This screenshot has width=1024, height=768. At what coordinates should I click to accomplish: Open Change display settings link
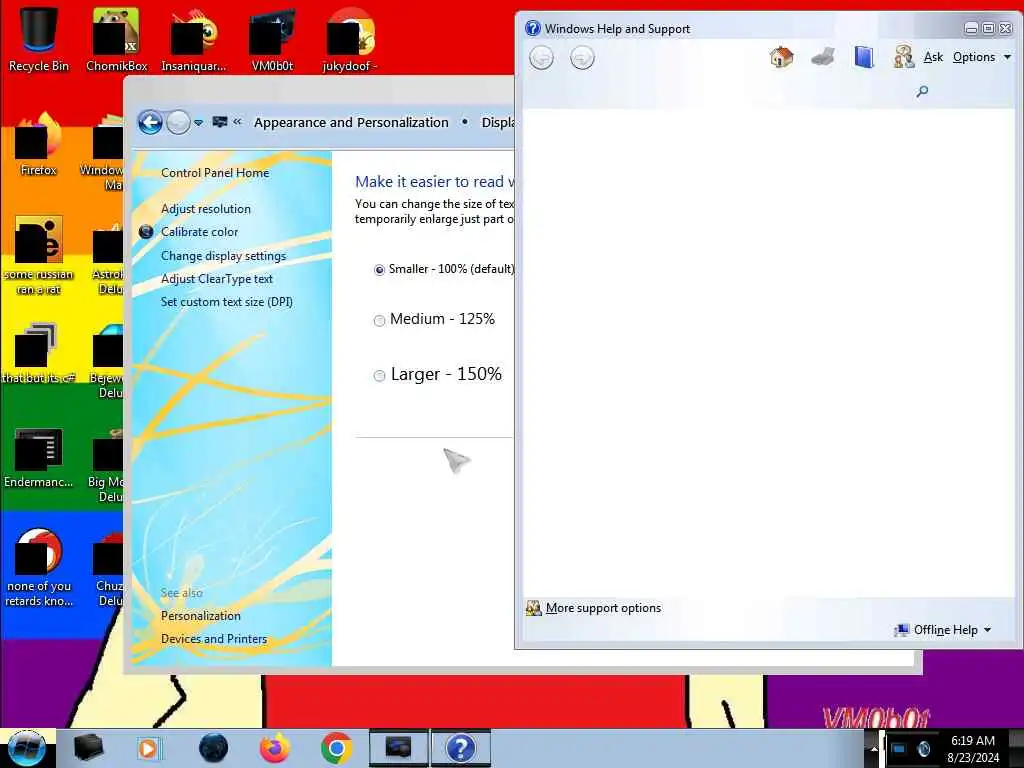point(223,256)
